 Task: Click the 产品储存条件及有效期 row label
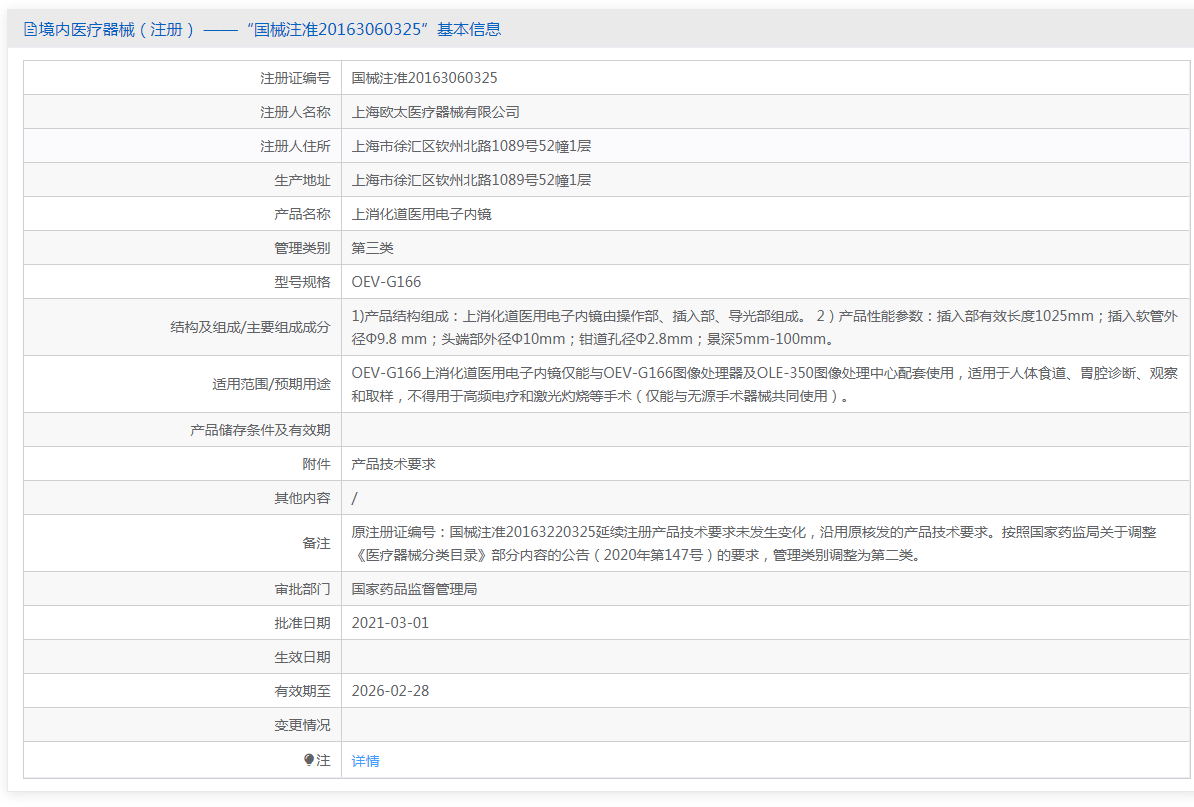click(260, 430)
